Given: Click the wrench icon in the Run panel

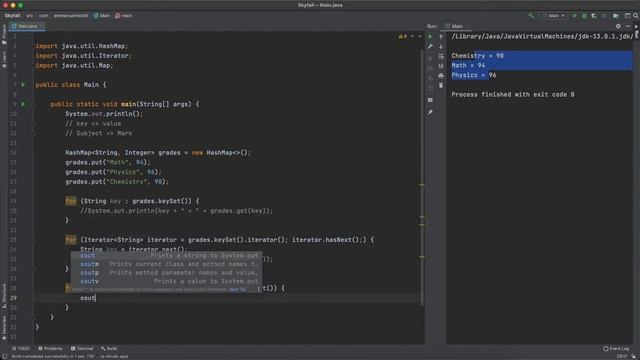Looking at the screenshot, I should [x=430, y=46].
